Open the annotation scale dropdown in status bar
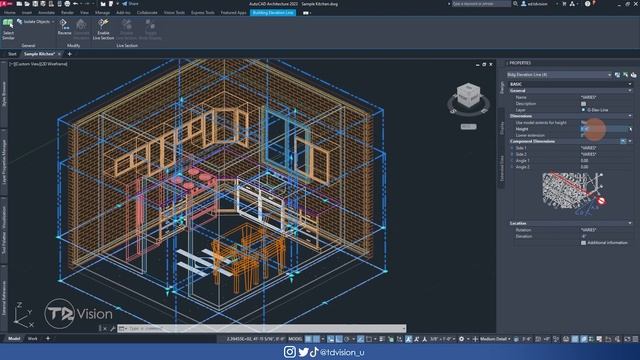The image size is (640, 360). 442,339
